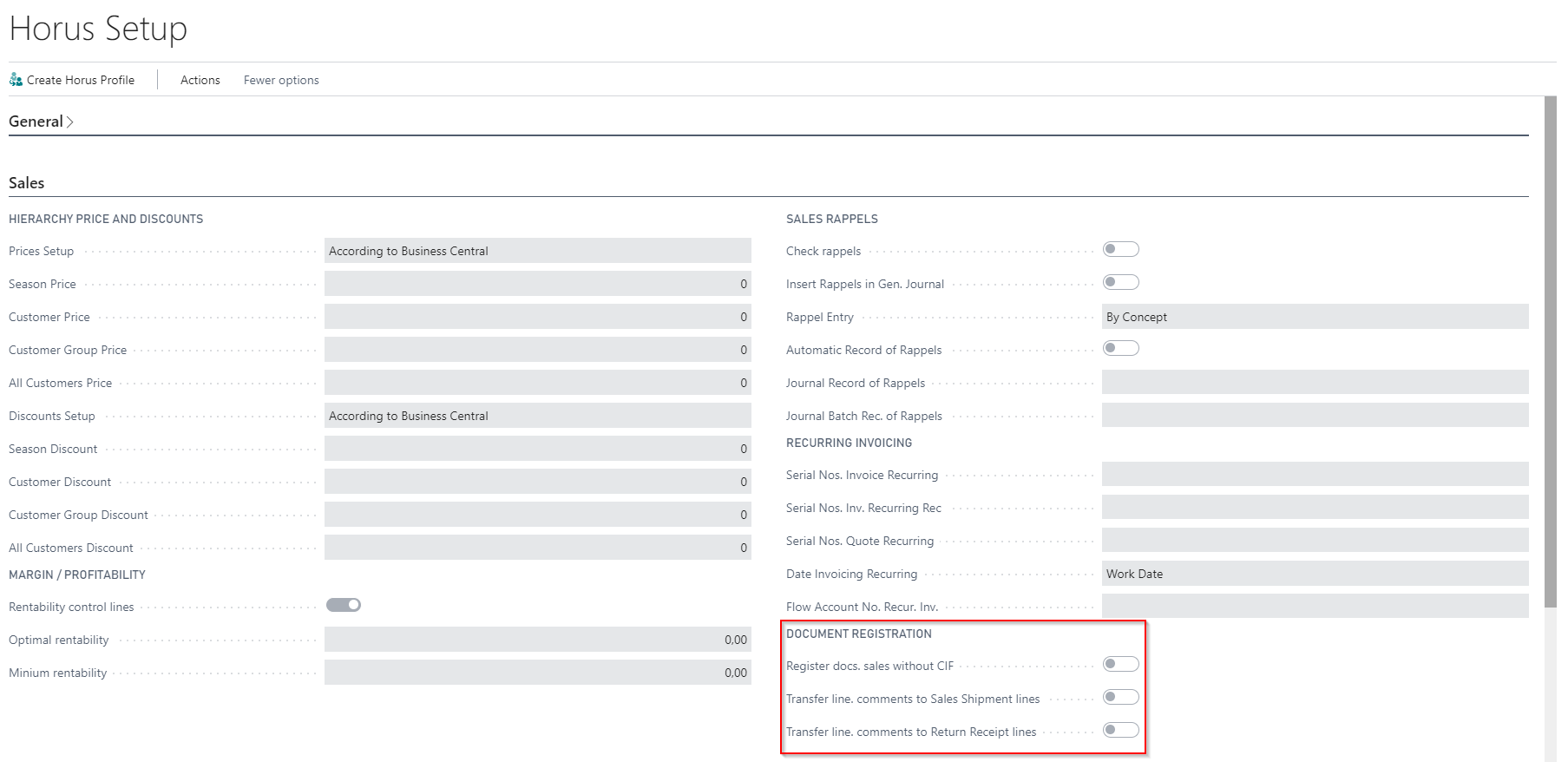
Task: Click the Rappel Entry label
Action: point(820,317)
